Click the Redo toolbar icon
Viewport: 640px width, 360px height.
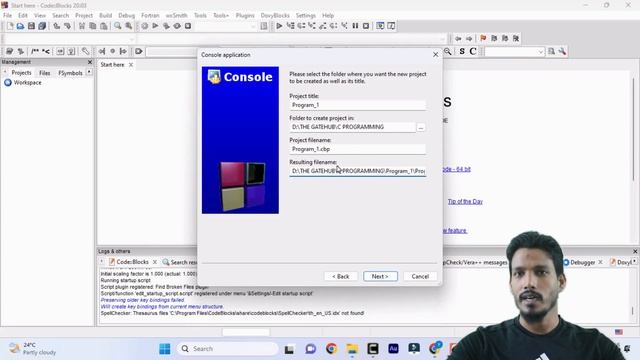[67, 26]
